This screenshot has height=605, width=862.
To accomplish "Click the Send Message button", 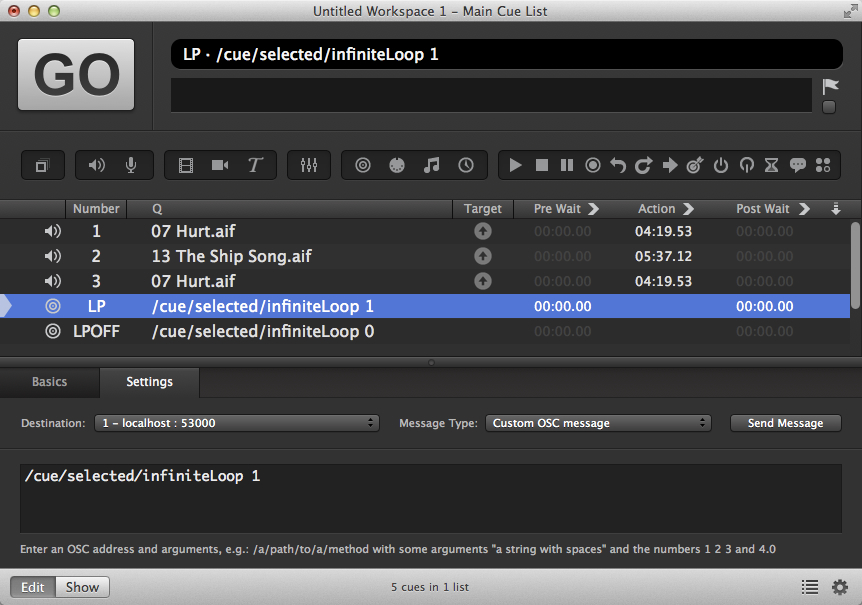I will pos(785,423).
